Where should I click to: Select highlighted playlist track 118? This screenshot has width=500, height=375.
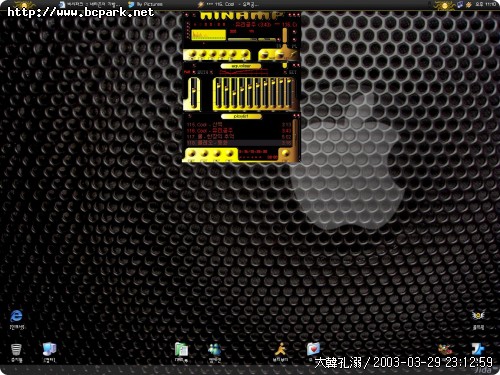click(x=239, y=143)
